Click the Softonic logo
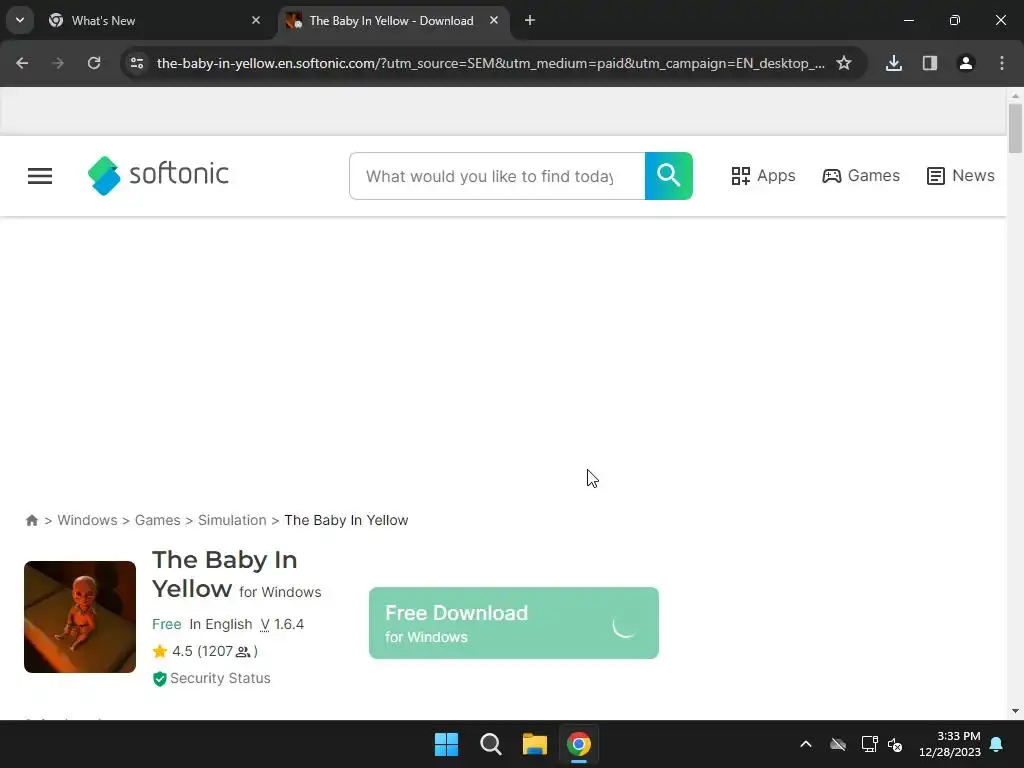The image size is (1024, 768). [158, 175]
